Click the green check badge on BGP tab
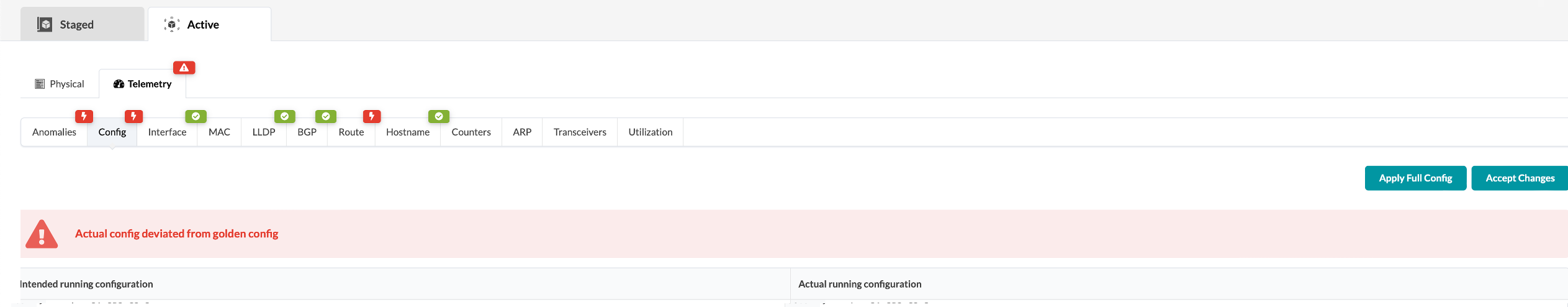 [325, 116]
